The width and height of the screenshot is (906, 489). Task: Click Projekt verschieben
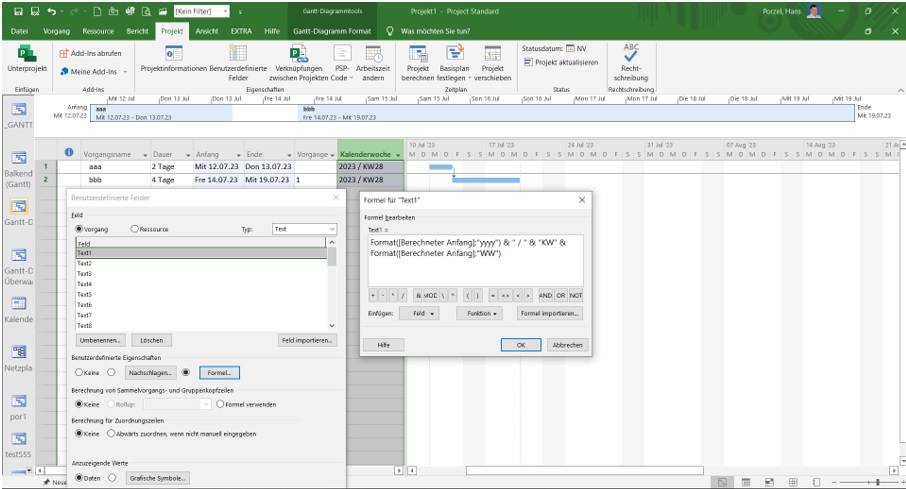[x=492, y=64]
